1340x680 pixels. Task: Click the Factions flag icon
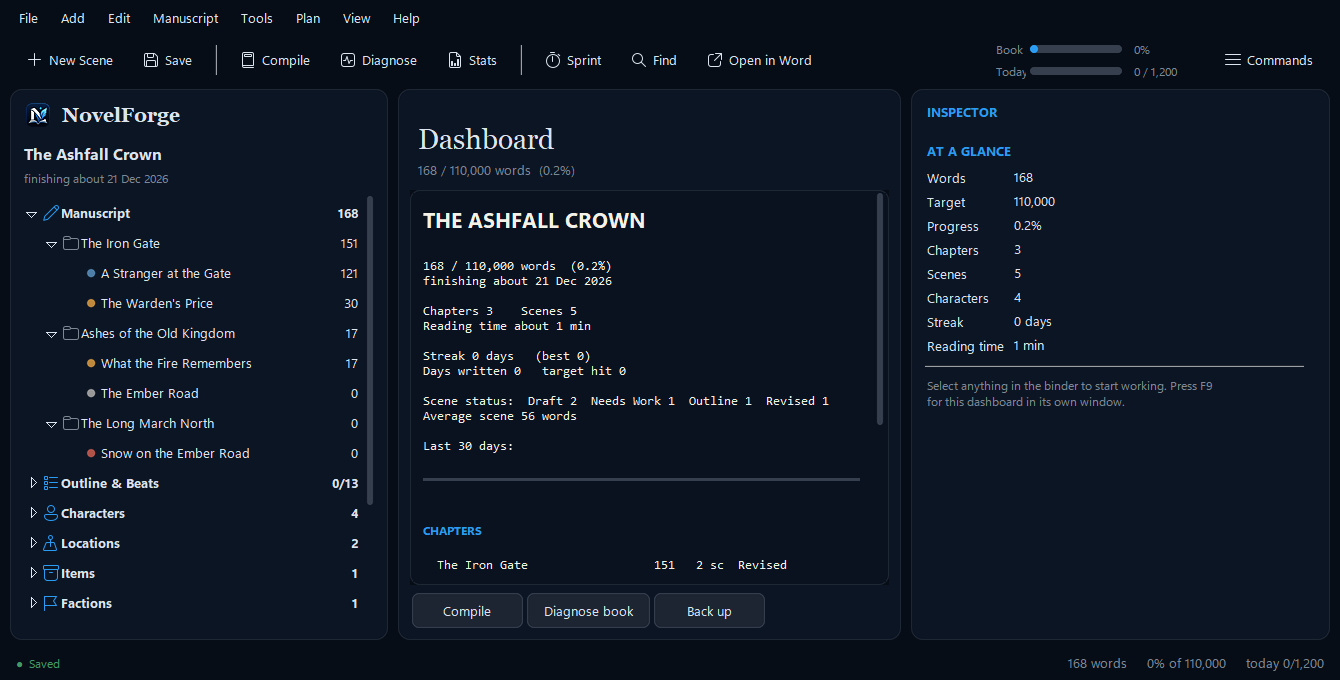[x=51, y=603]
